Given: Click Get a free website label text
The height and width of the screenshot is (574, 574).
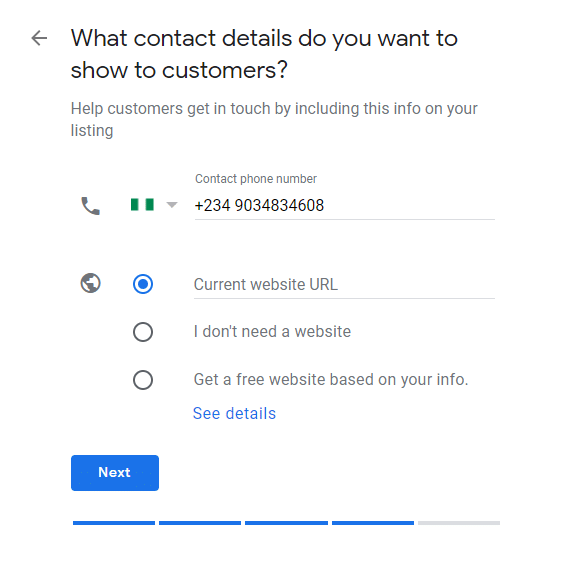Looking at the screenshot, I should point(331,380).
